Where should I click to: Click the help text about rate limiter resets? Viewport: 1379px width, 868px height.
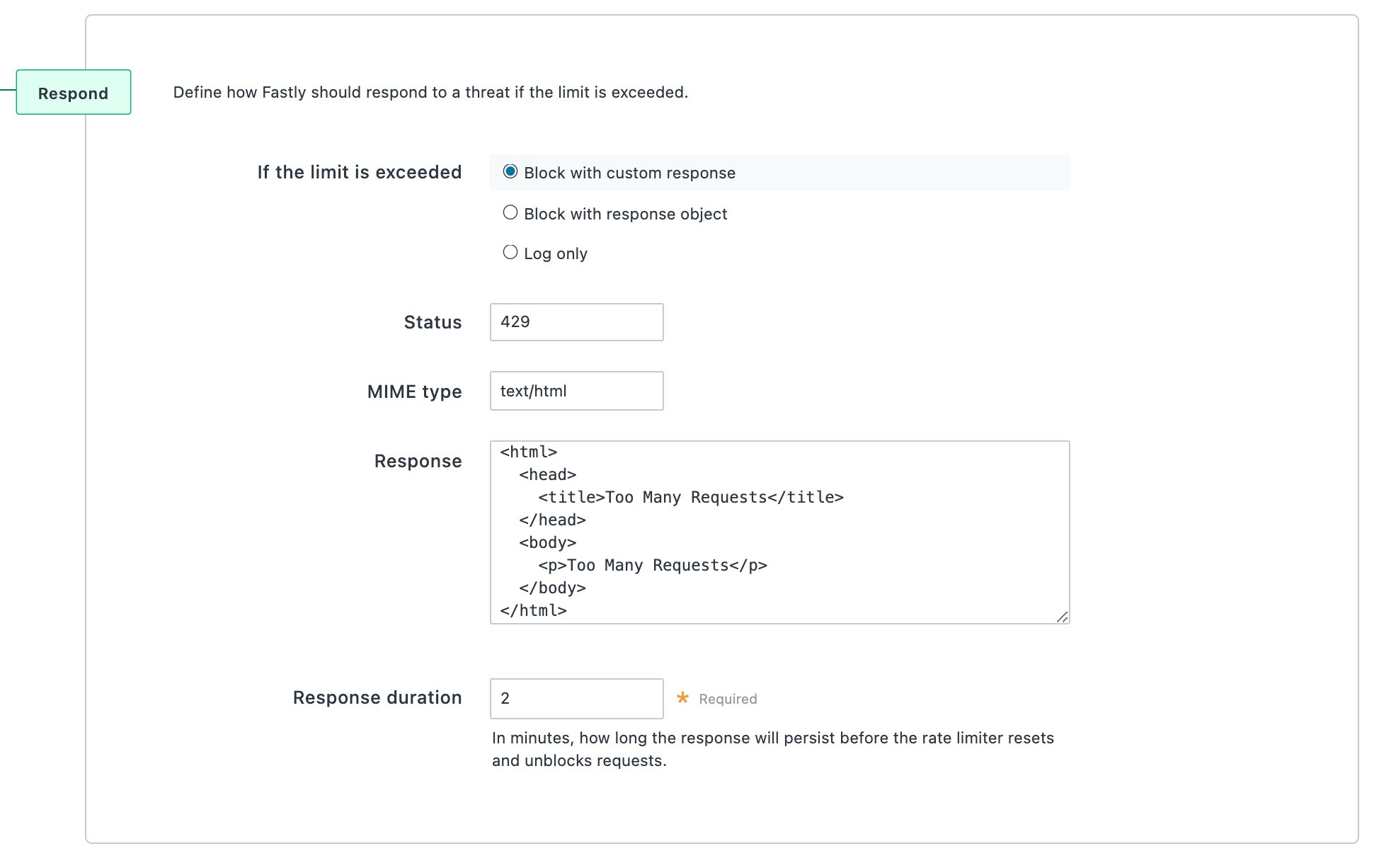pyautogui.click(x=772, y=738)
